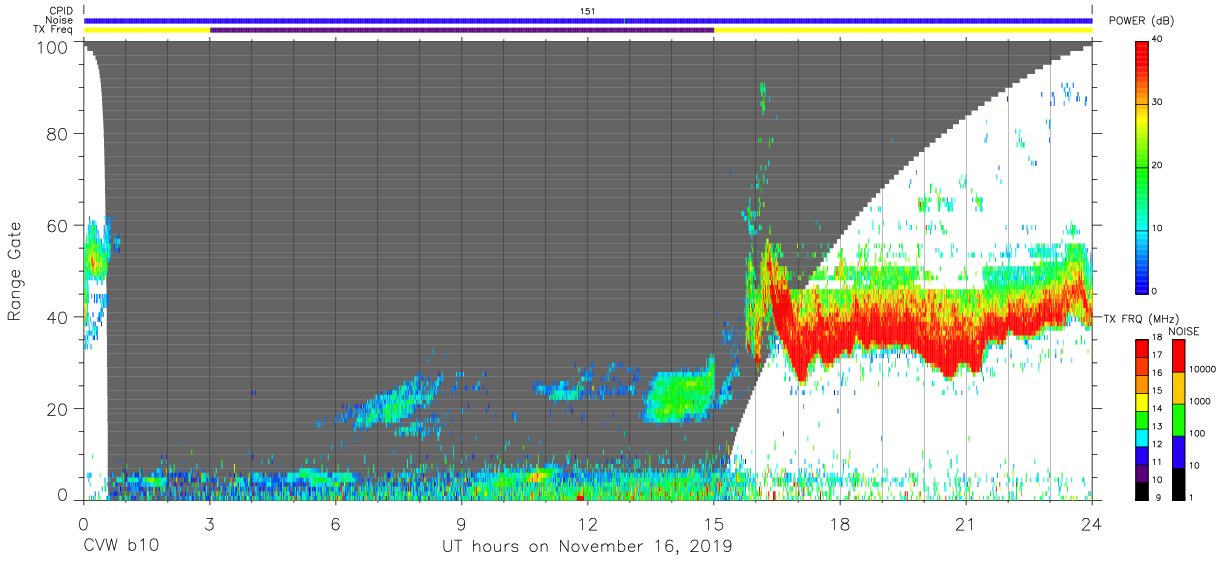
Task: Click UT hours axis tick 21
Action: tap(966, 524)
